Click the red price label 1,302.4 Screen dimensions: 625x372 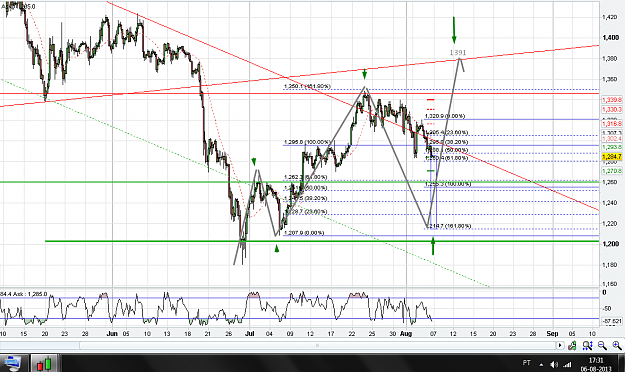(x=612, y=138)
